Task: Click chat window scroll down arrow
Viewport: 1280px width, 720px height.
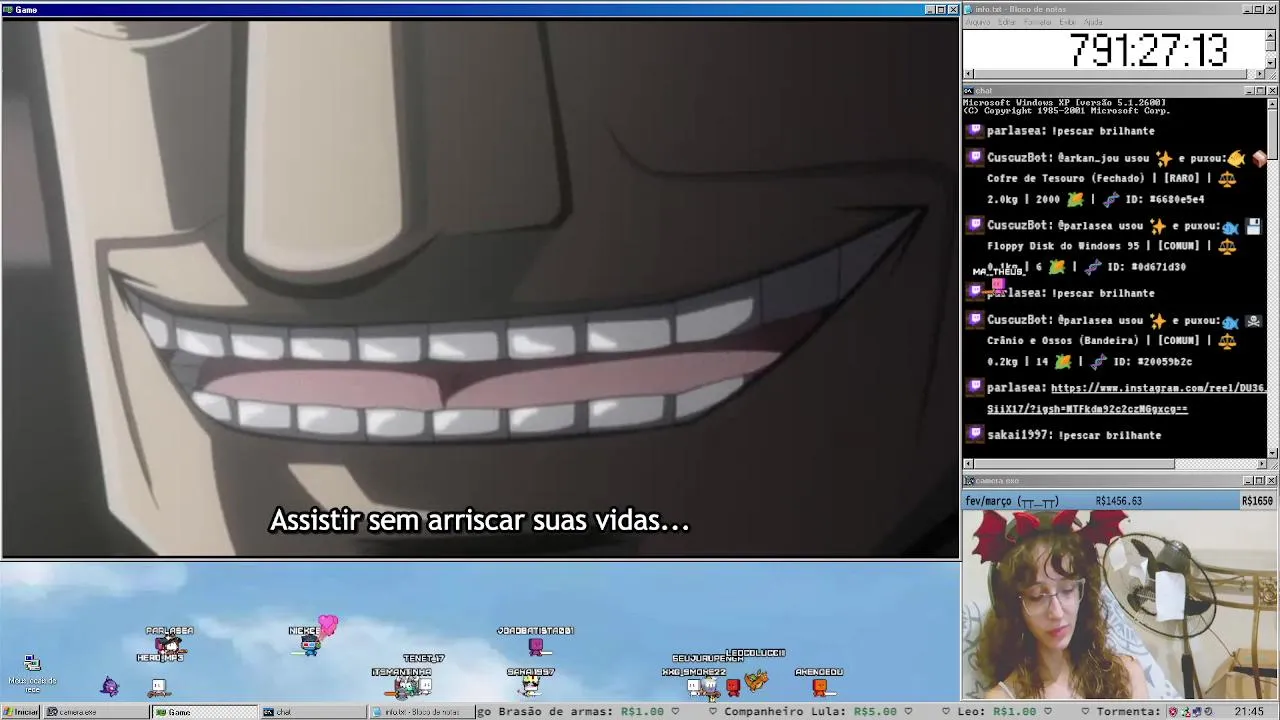Action: pyautogui.click(x=1272, y=453)
